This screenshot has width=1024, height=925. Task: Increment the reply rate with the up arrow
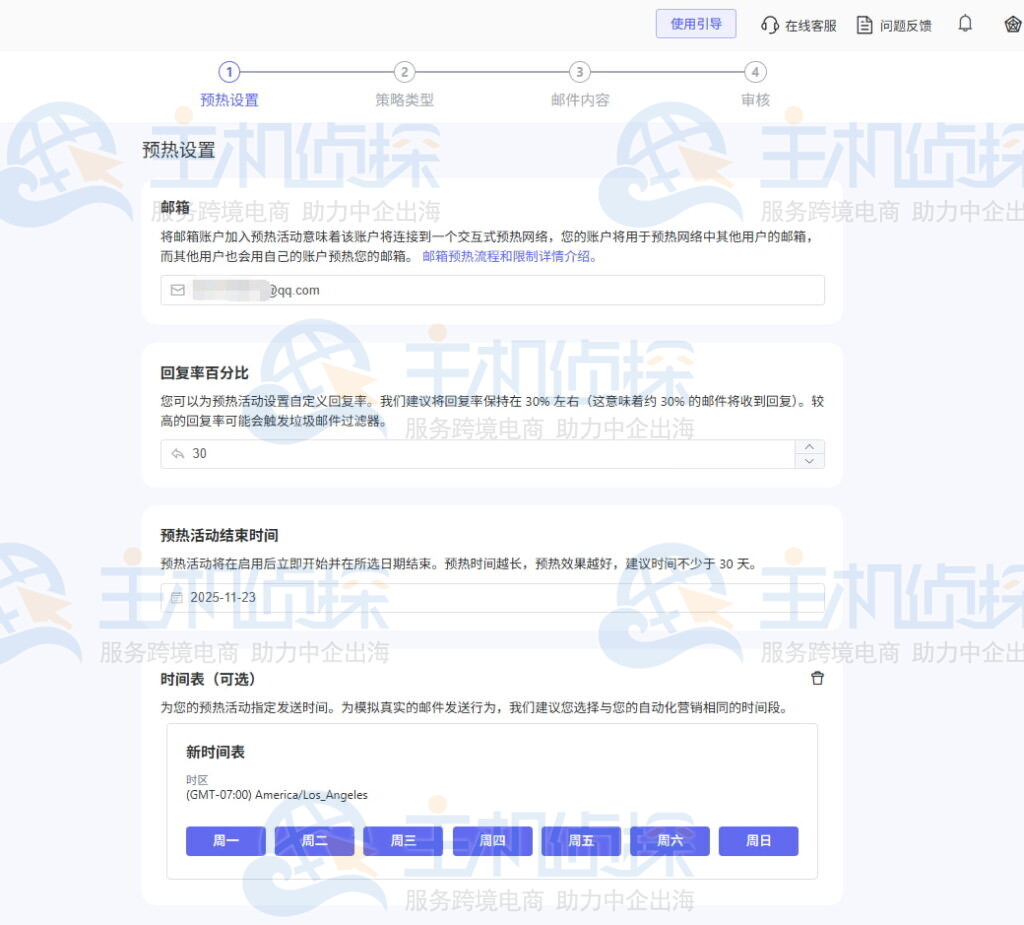[x=809, y=447]
